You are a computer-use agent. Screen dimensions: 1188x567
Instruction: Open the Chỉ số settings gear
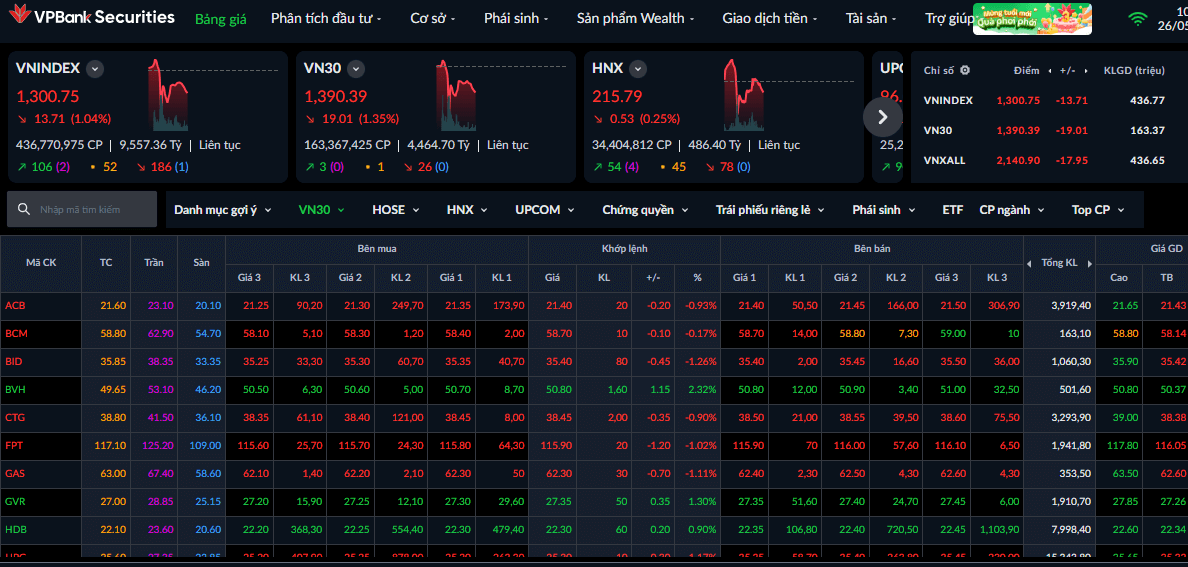point(964,70)
